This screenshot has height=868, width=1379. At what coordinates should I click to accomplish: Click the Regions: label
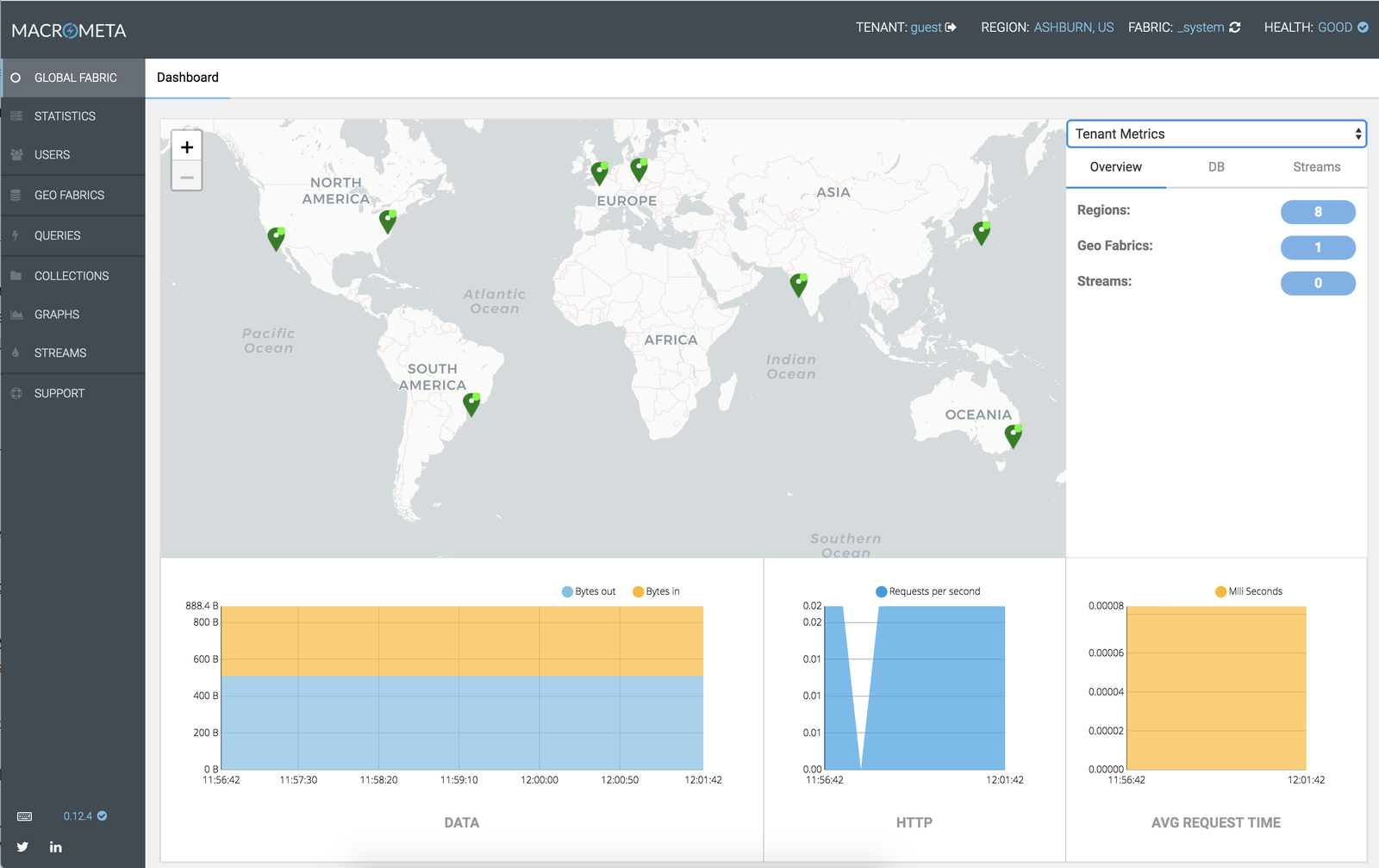(1103, 210)
